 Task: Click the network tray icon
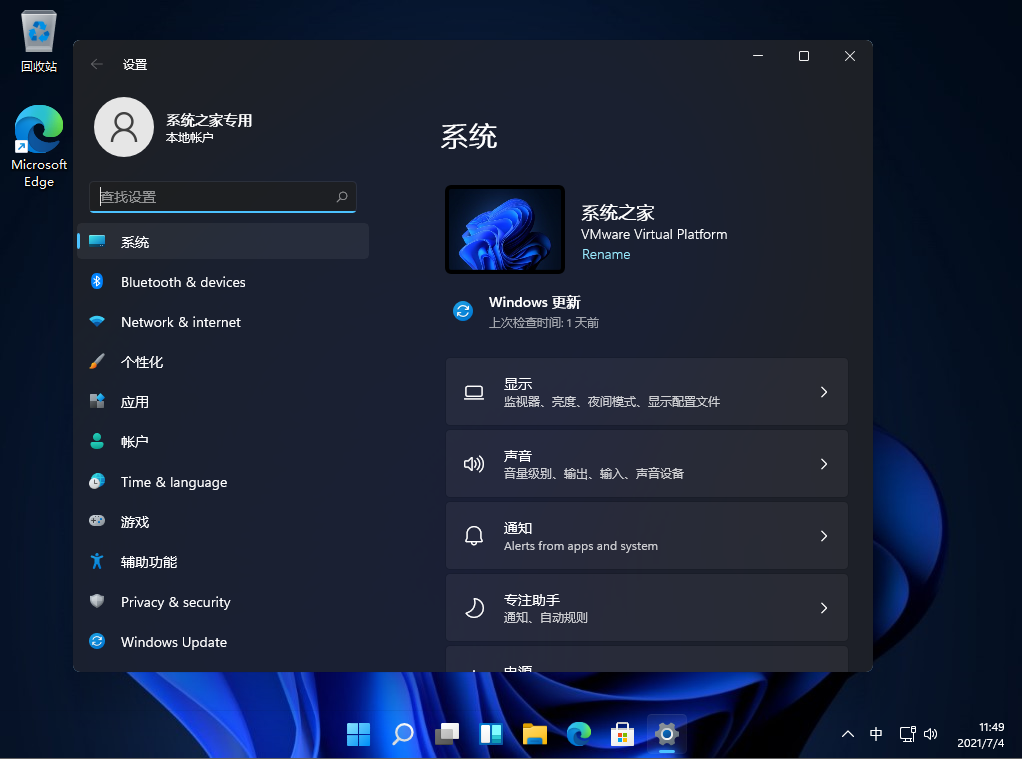[907, 734]
